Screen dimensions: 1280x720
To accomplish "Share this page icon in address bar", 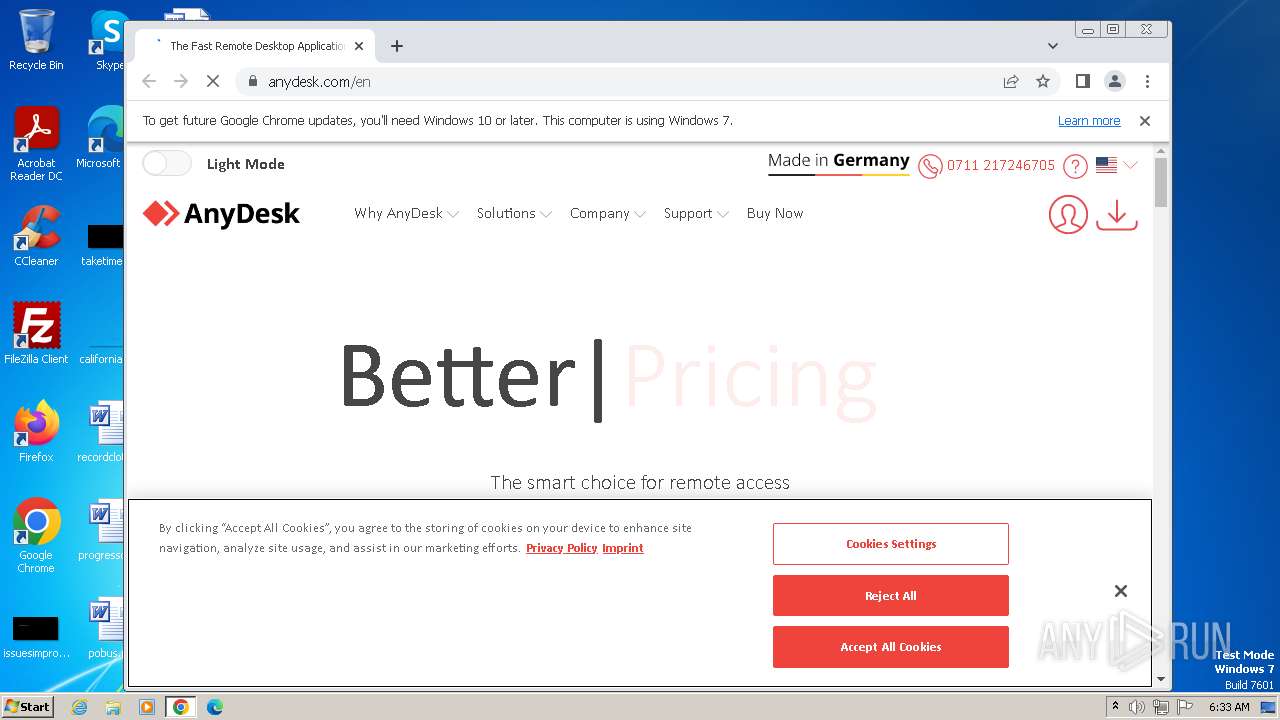I will coord(1011,81).
